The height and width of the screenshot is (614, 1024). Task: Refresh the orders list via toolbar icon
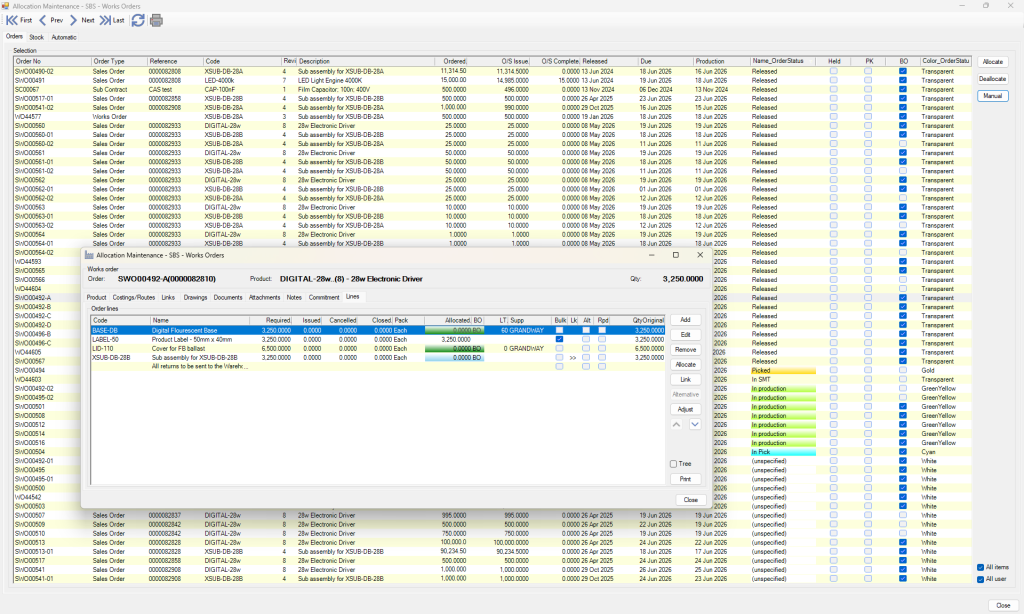[138, 20]
